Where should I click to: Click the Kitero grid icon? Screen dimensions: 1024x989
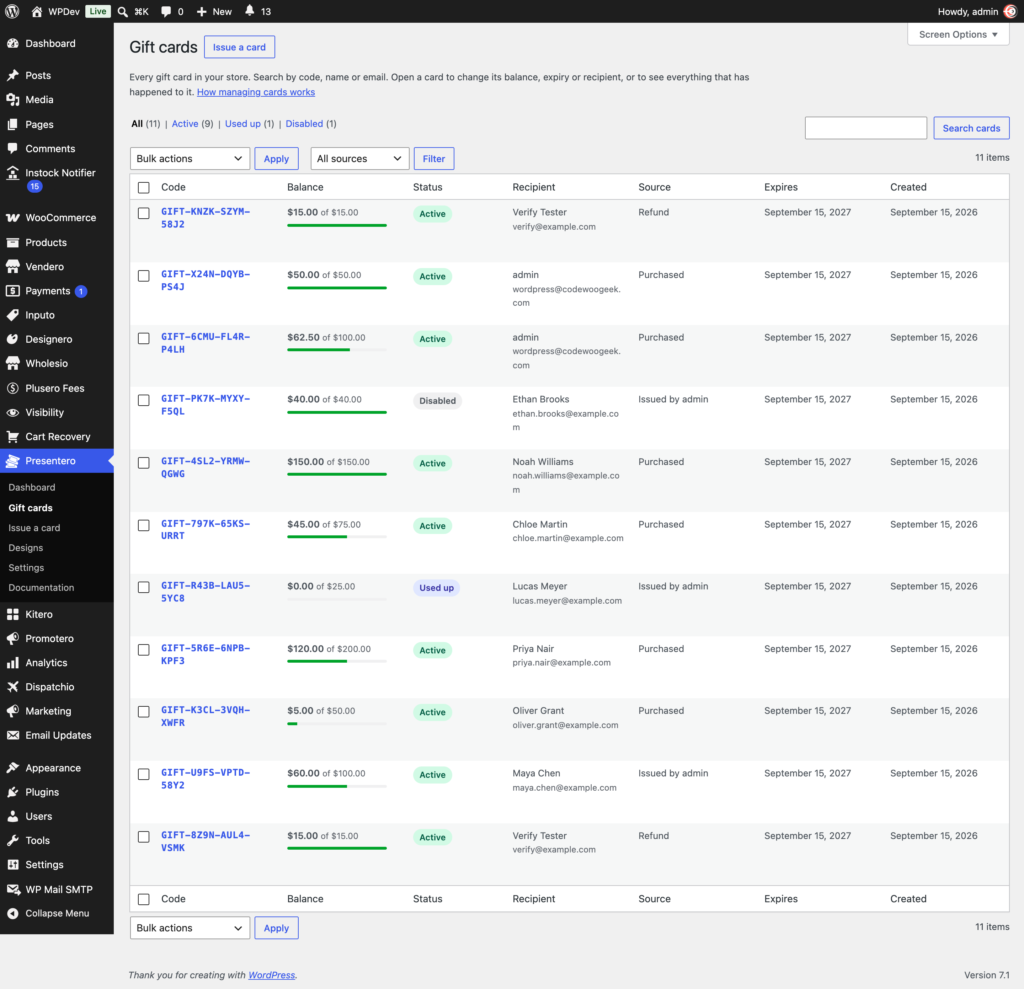point(12,614)
